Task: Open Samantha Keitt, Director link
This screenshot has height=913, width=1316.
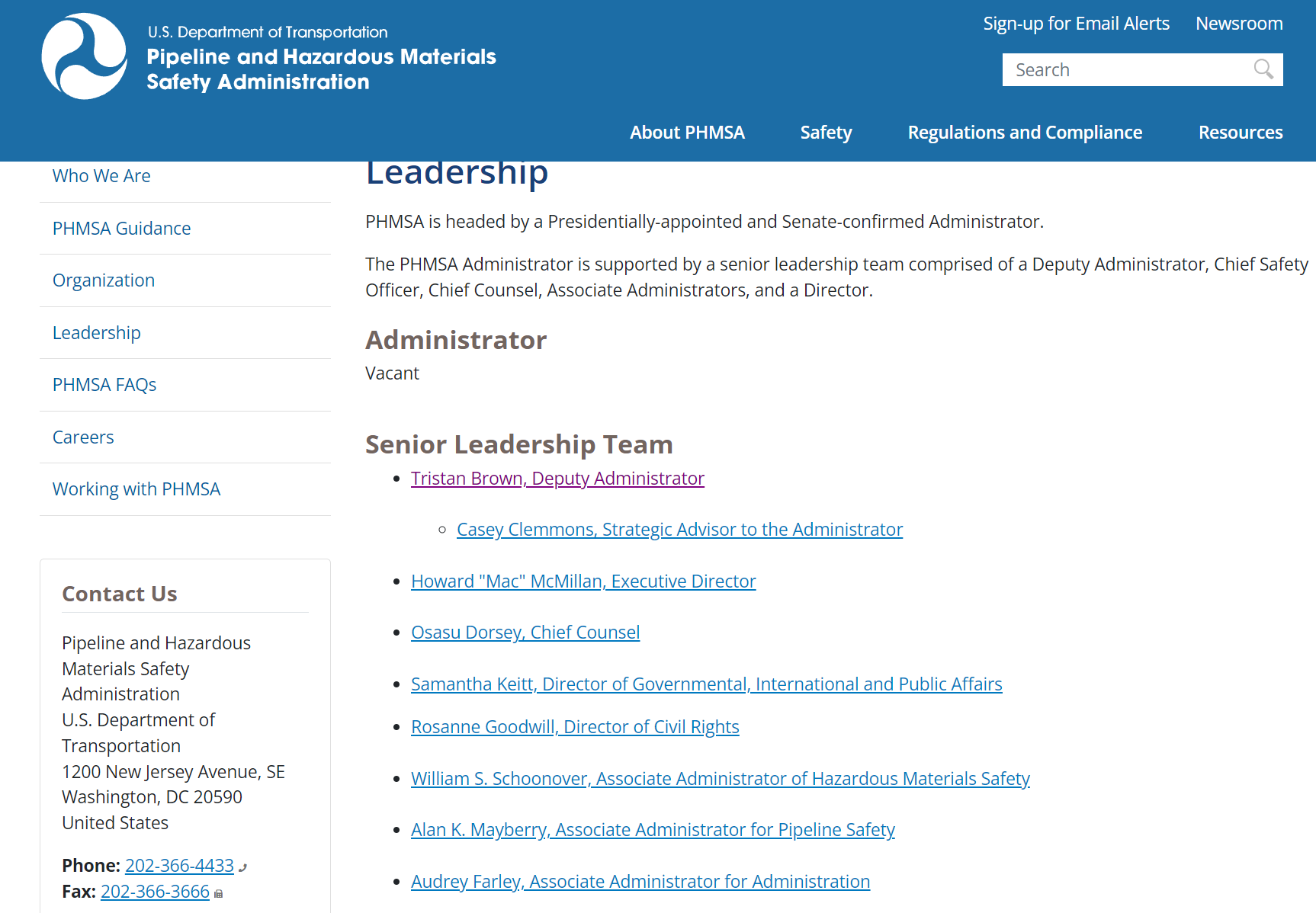Action: coord(706,684)
